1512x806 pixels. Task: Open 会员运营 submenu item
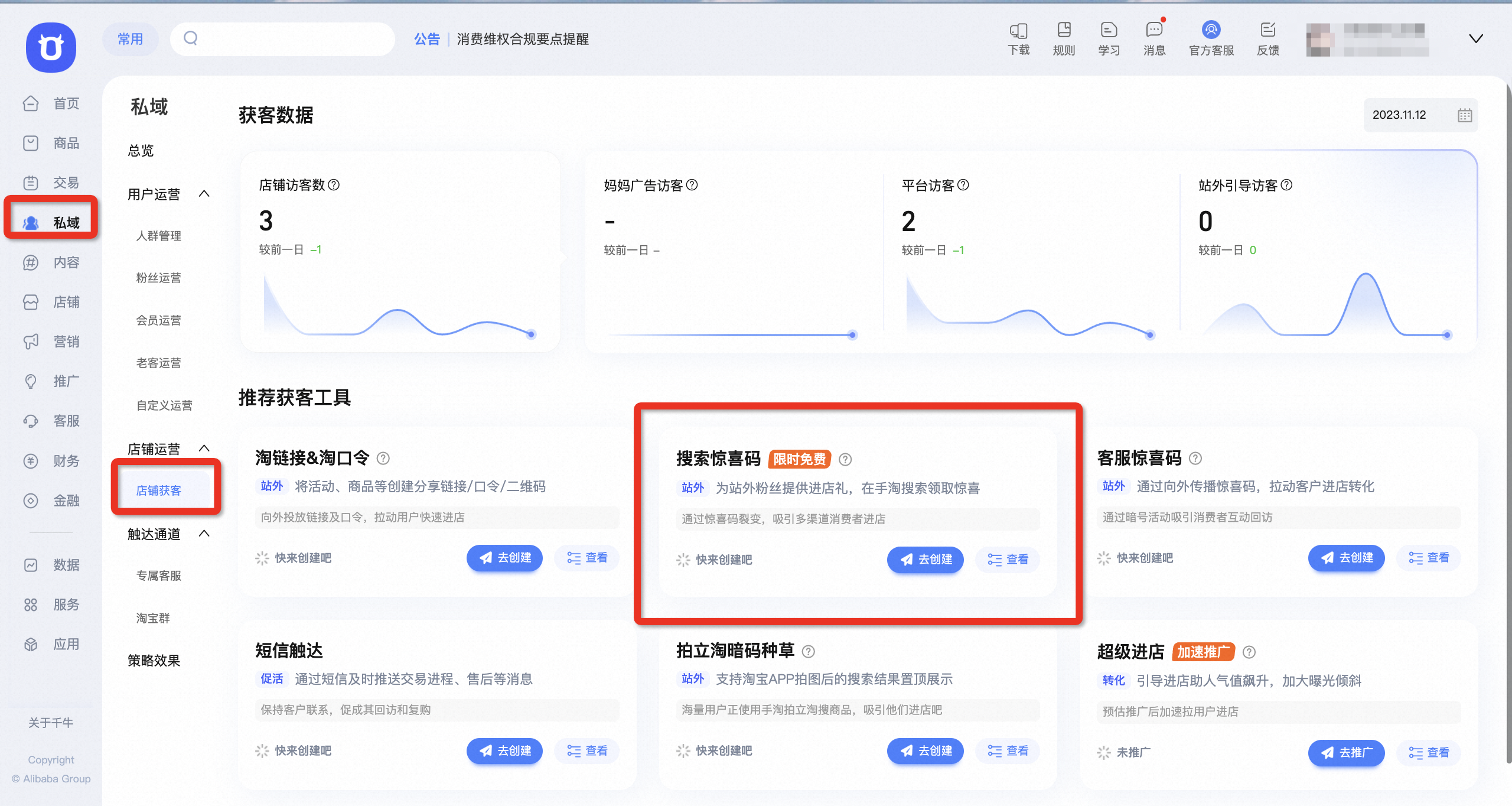[x=158, y=320]
